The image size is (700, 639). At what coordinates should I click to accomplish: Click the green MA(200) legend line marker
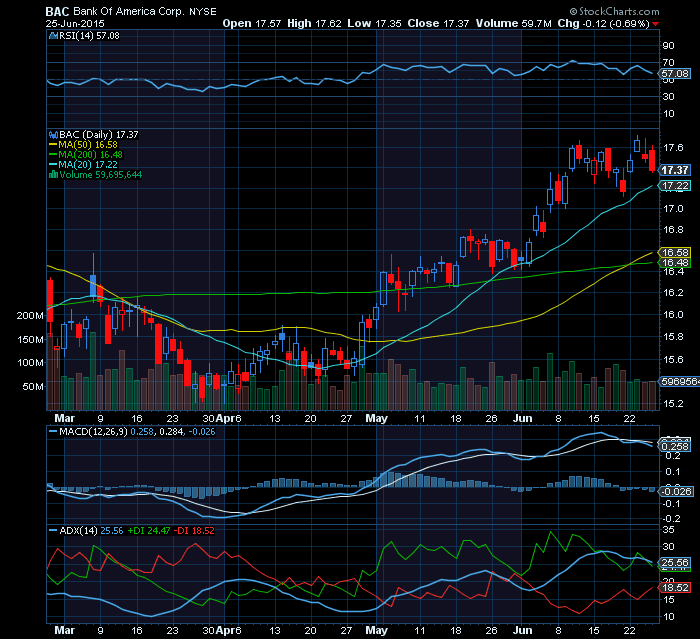coord(53,155)
